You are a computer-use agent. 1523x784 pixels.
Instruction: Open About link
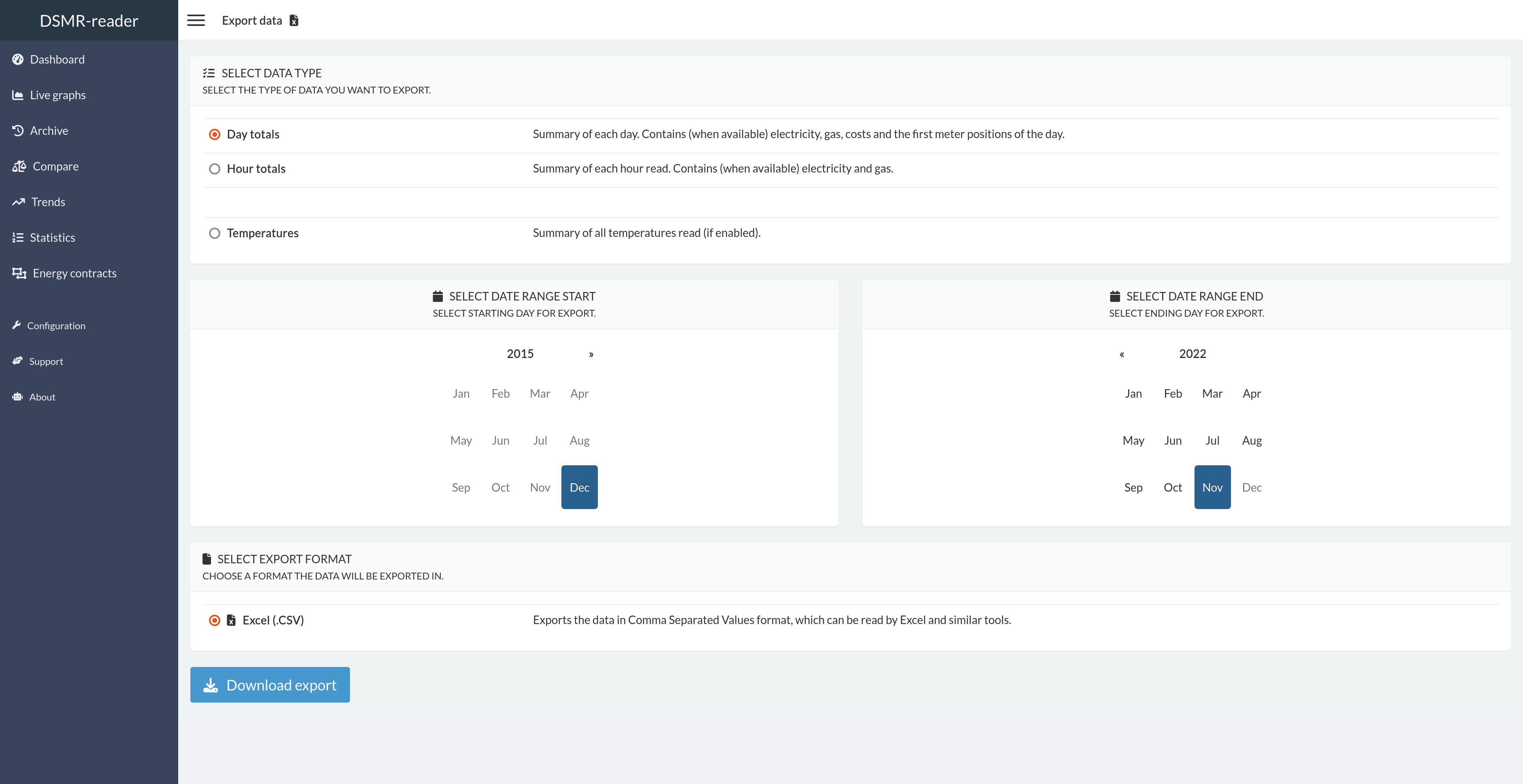89,397
